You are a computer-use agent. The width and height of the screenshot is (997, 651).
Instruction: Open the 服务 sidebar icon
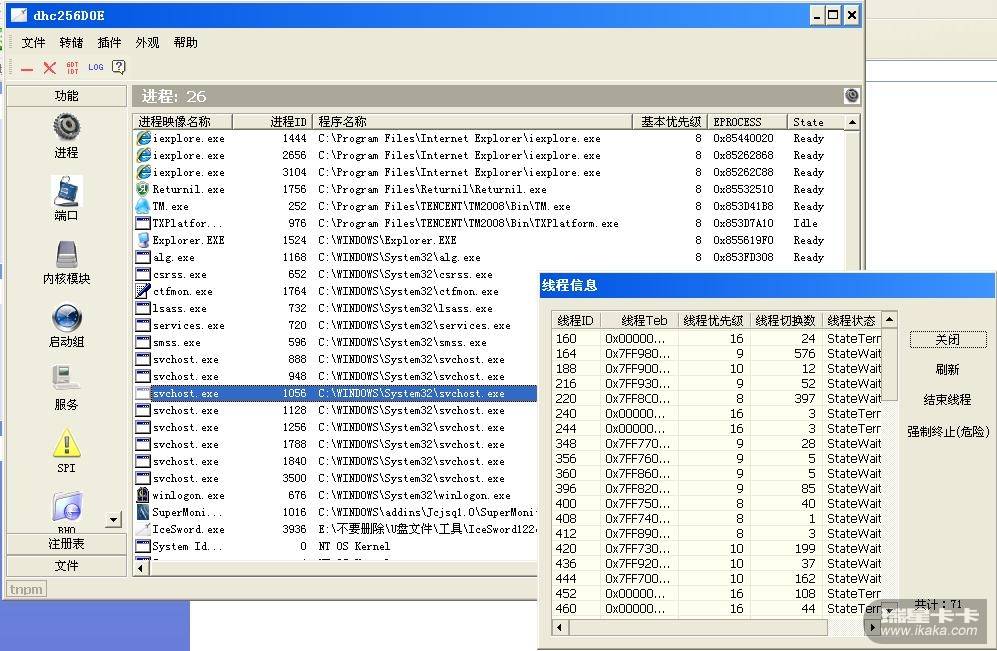66,379
